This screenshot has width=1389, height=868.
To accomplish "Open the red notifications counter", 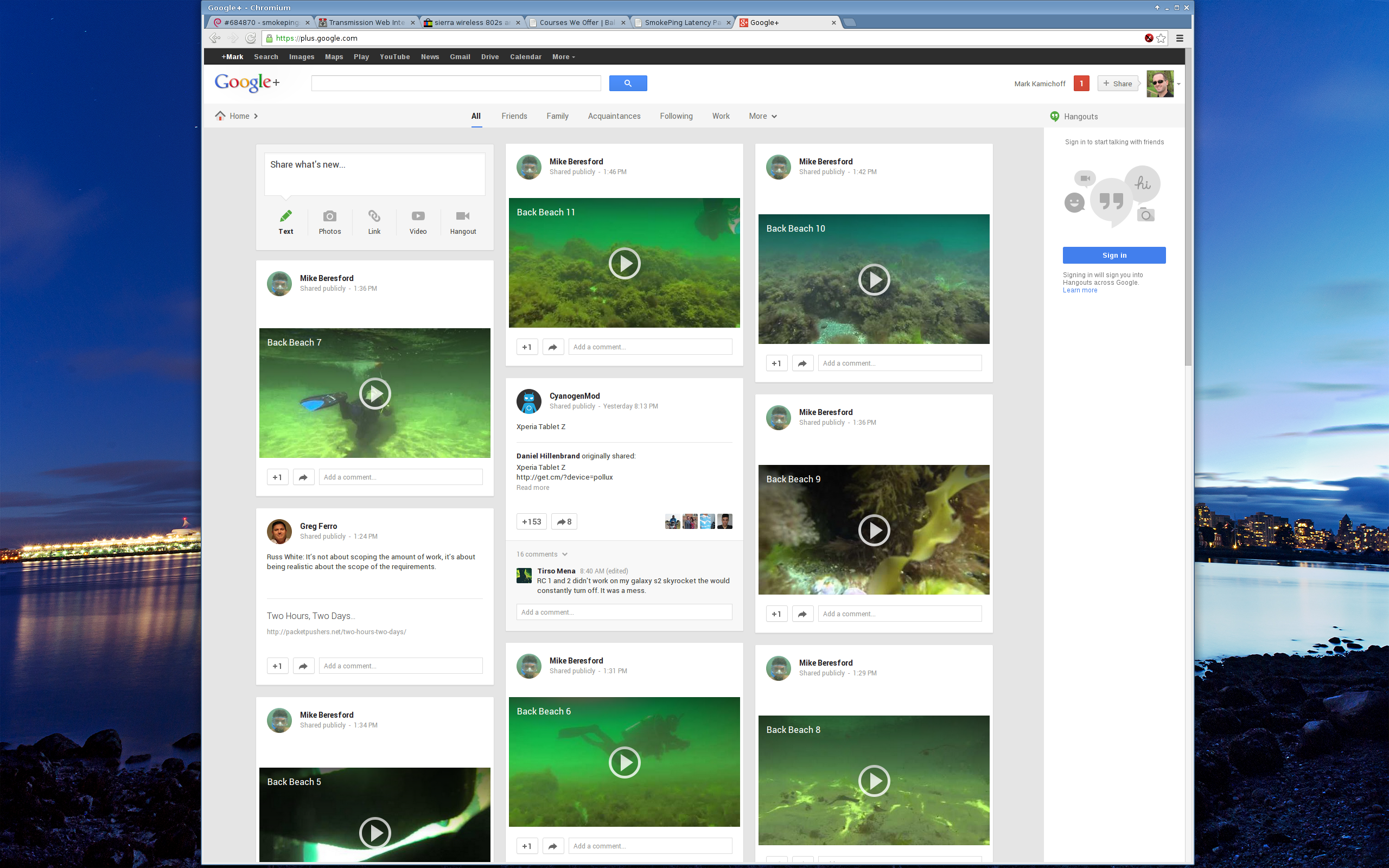I will pos(1081,83).
